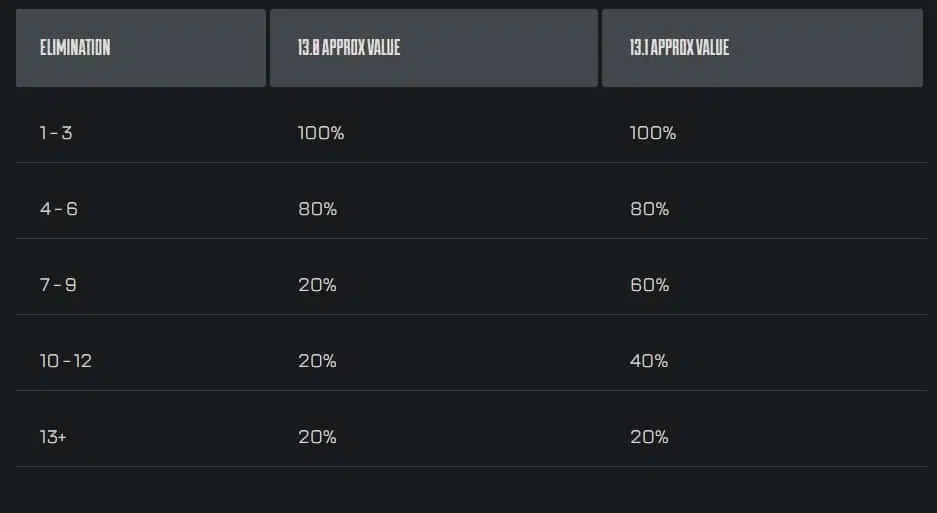Screen dimensions: 937x513
Task: Click the divider line below the 13+ row
Action: click(472, 466)
